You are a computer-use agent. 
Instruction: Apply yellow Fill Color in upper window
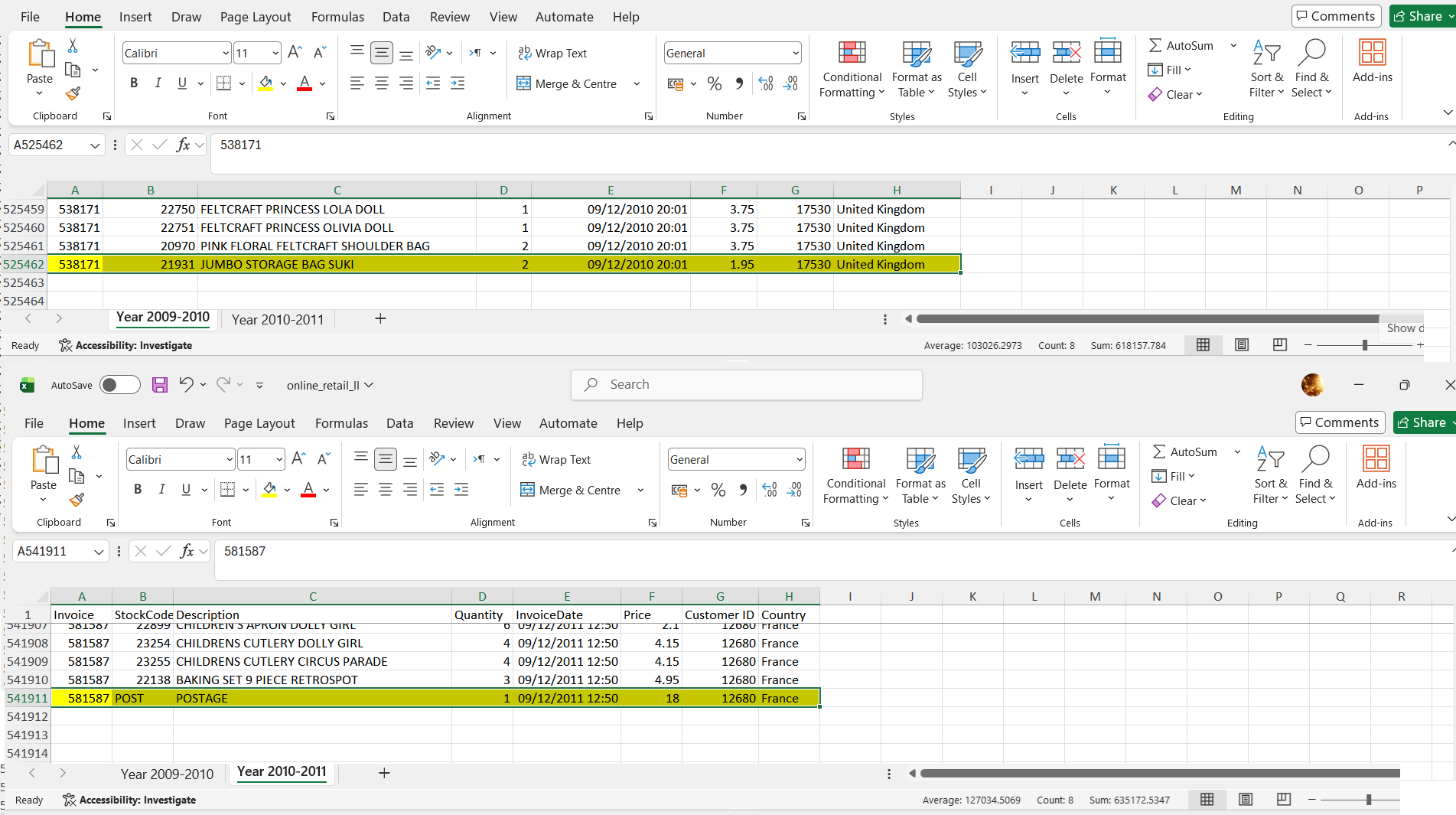pyautogui.click(x=265, y=83)
